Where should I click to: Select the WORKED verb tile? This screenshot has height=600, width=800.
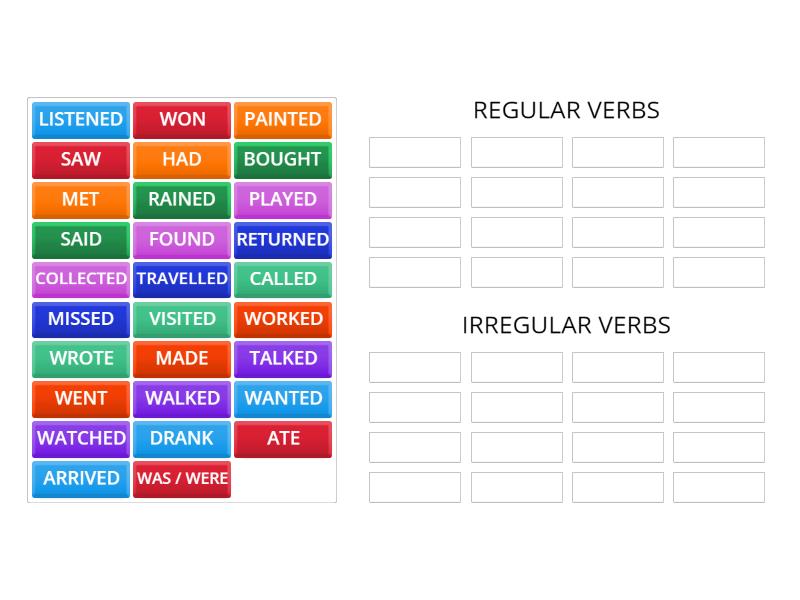282,319
